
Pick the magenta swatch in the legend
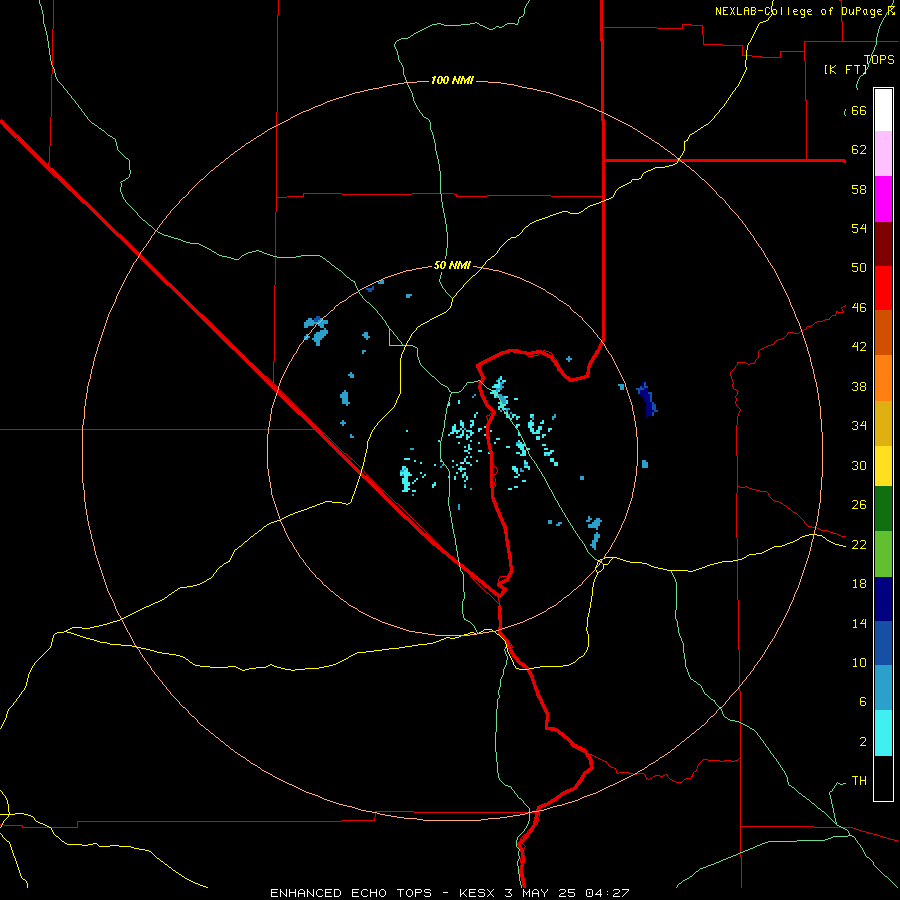pos(883,199)
